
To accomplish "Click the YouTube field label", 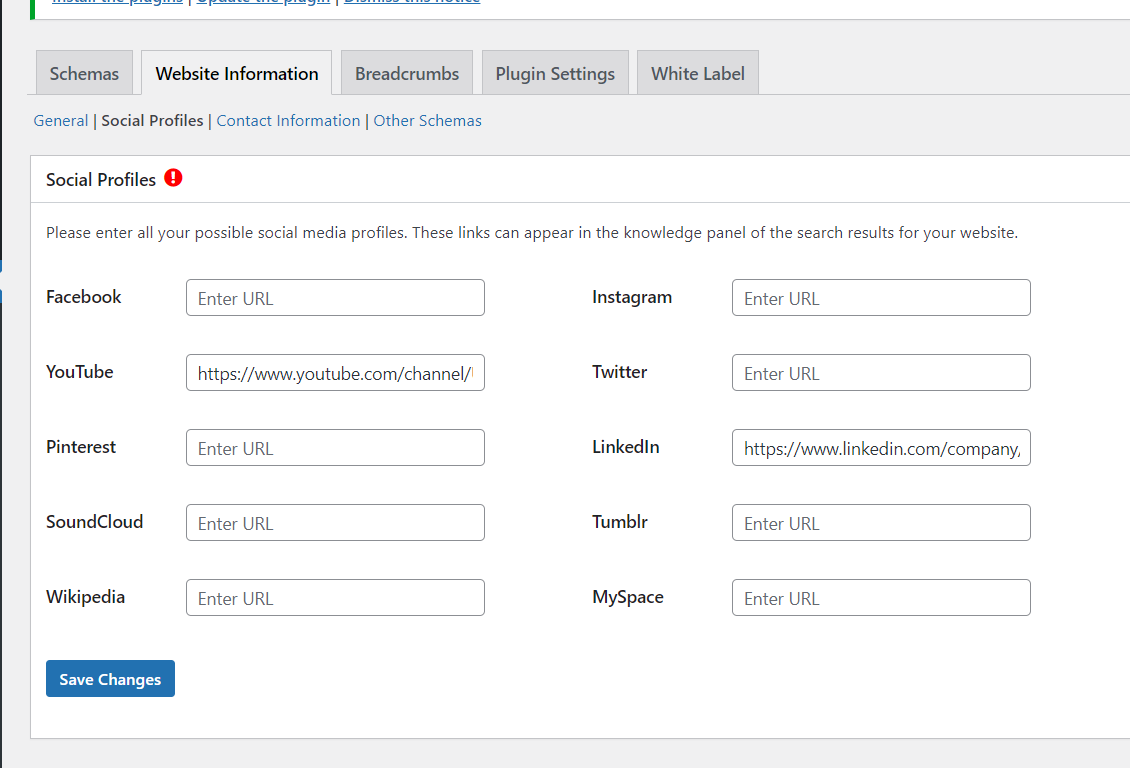I will pyautogui.click(x=80, y=372).
